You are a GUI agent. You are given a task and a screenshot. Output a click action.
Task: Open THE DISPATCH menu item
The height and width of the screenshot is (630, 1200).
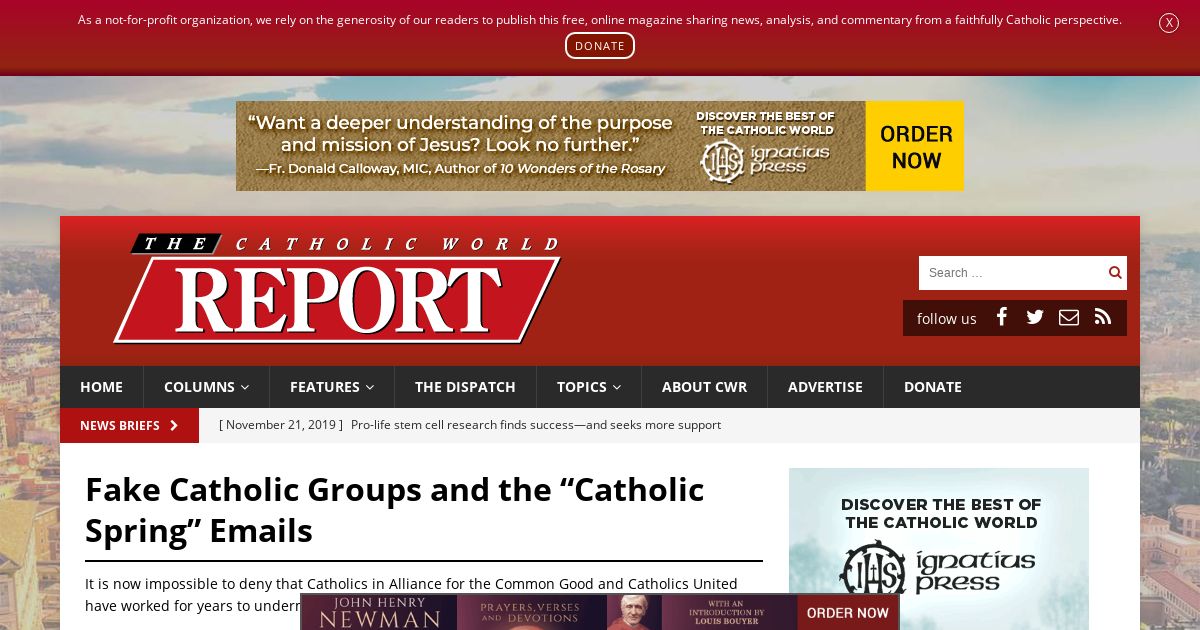point(465,387)
